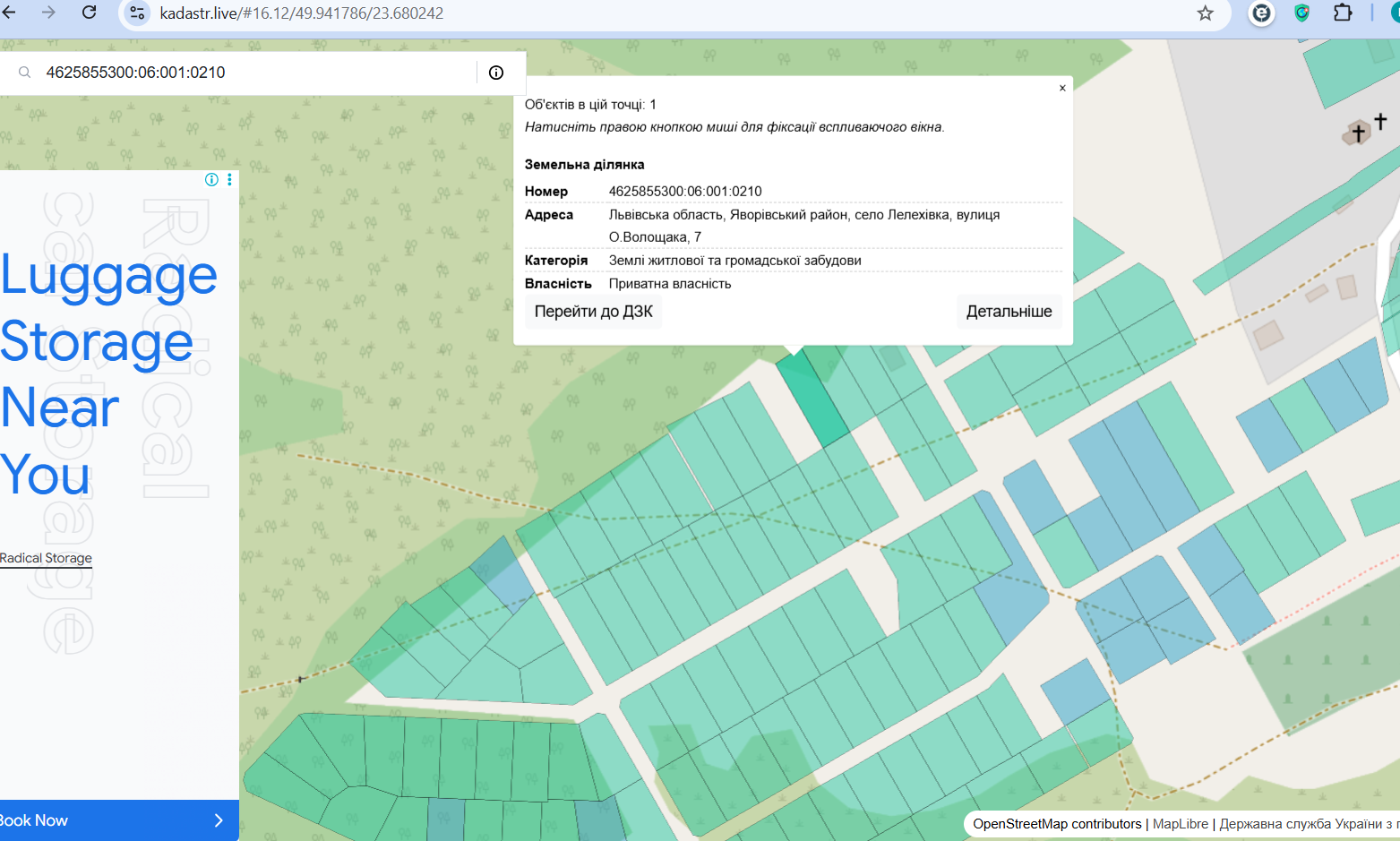Screen dimensions: 1400x841
Task: Click the Землі житлової та громадської забудови text
Action: point(734,261)
